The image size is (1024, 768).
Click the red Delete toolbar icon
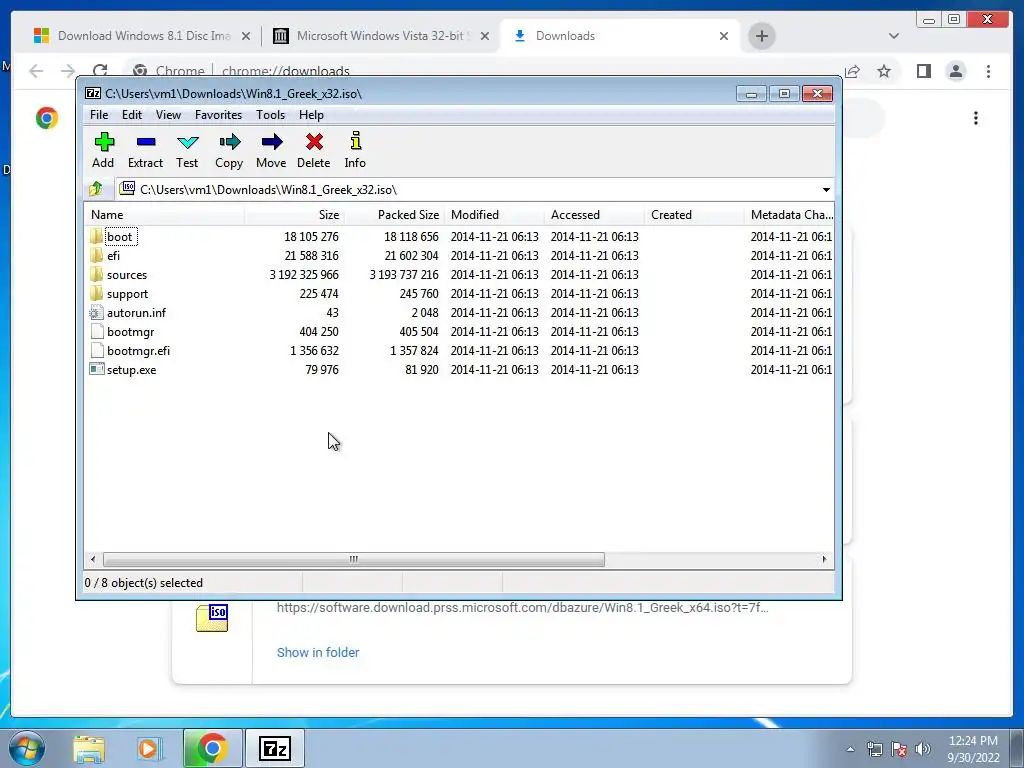pos(313,150)
